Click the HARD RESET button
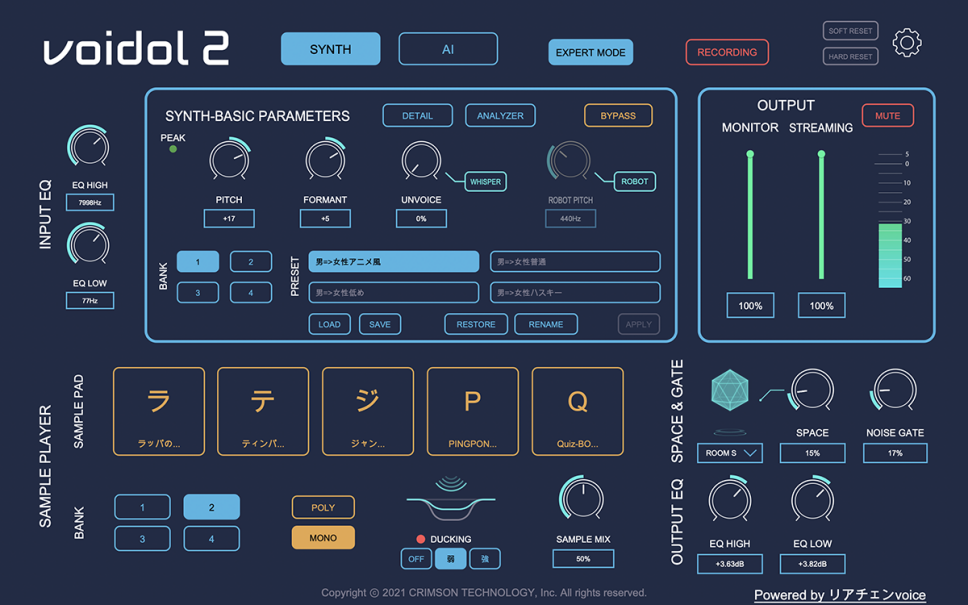The height and width of the screenshot is (605, 968). [x=850, y=56]
